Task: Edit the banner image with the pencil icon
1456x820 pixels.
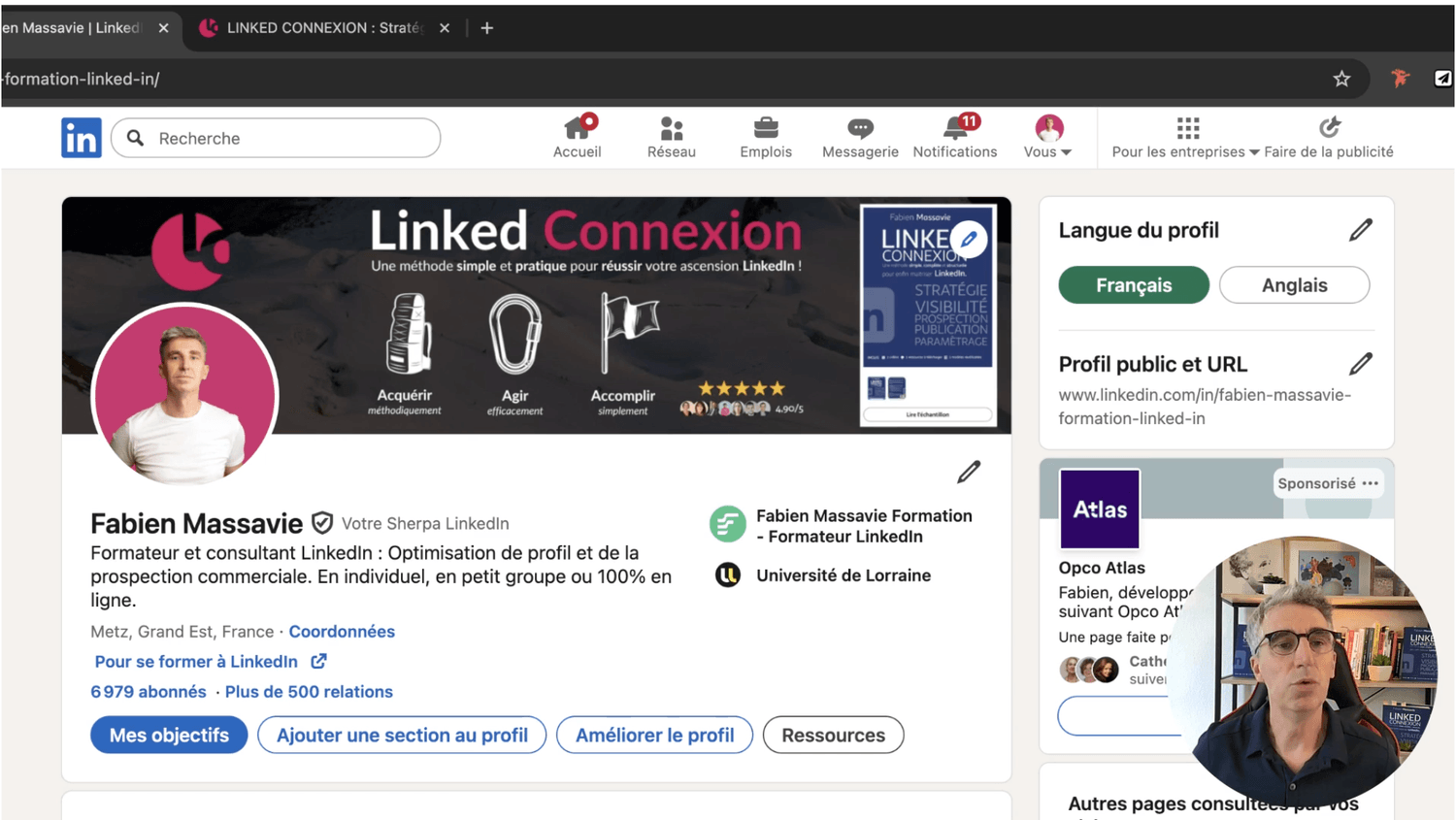Action: click(969, 239)
